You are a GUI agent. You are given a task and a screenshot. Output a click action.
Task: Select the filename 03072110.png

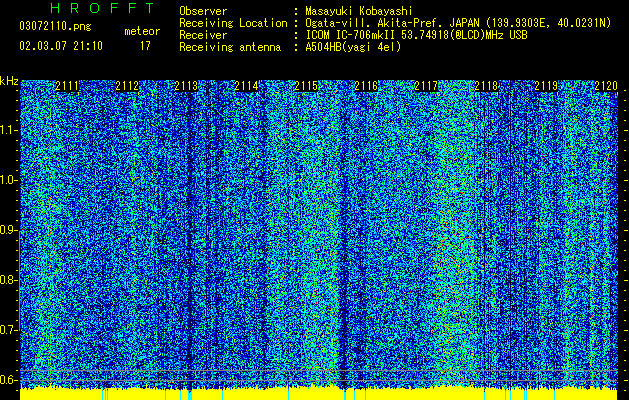(x=55, y=27)
